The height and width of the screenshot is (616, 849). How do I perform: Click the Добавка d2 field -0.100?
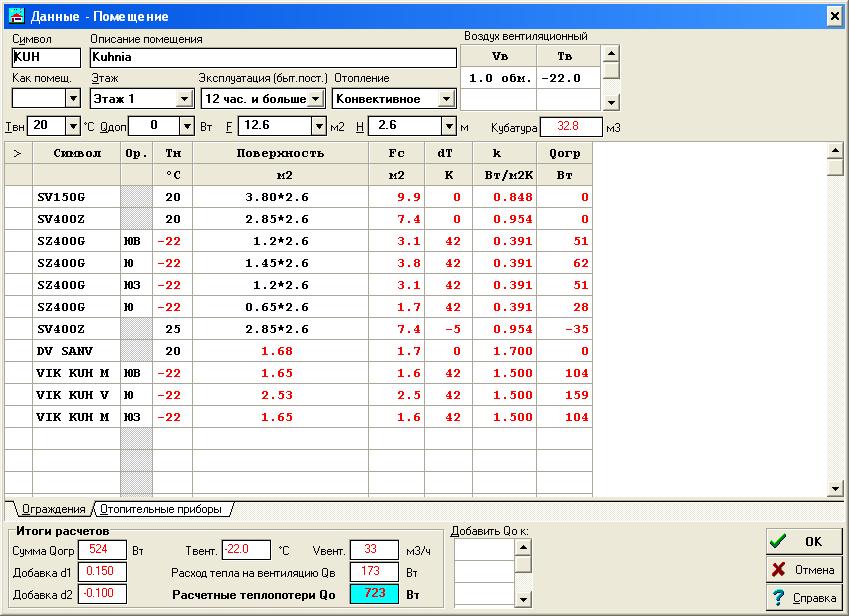tap(102, 594)
